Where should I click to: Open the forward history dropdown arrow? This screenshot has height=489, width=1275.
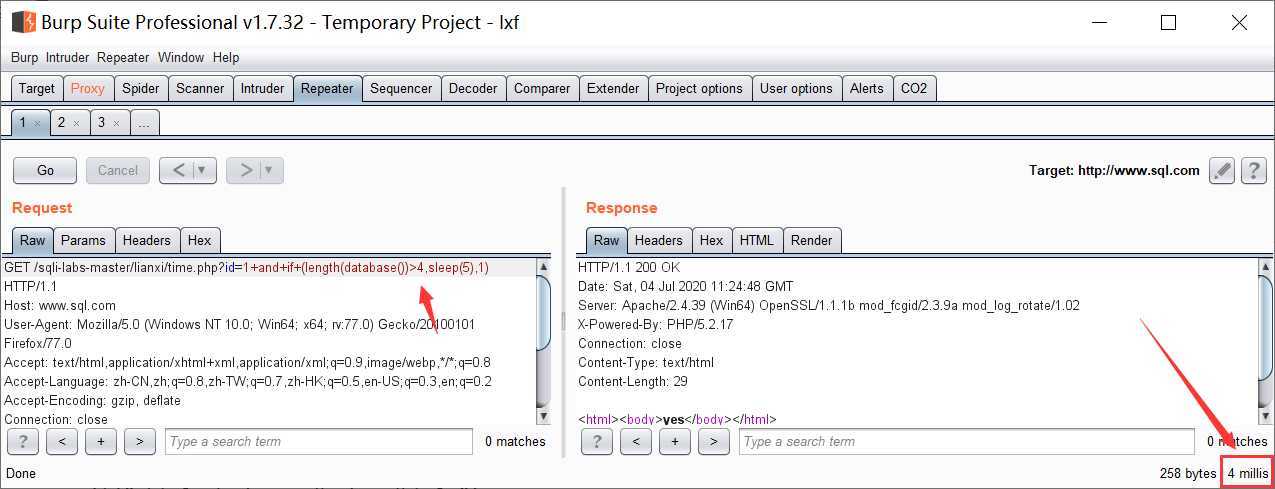pos(270,170)
